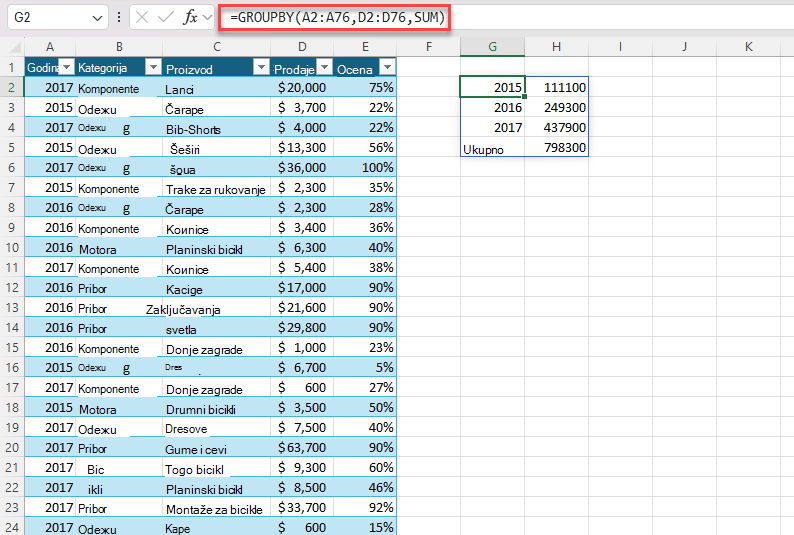Click cell showing 249300
794x535 pixels.
[x=557, y=107]
